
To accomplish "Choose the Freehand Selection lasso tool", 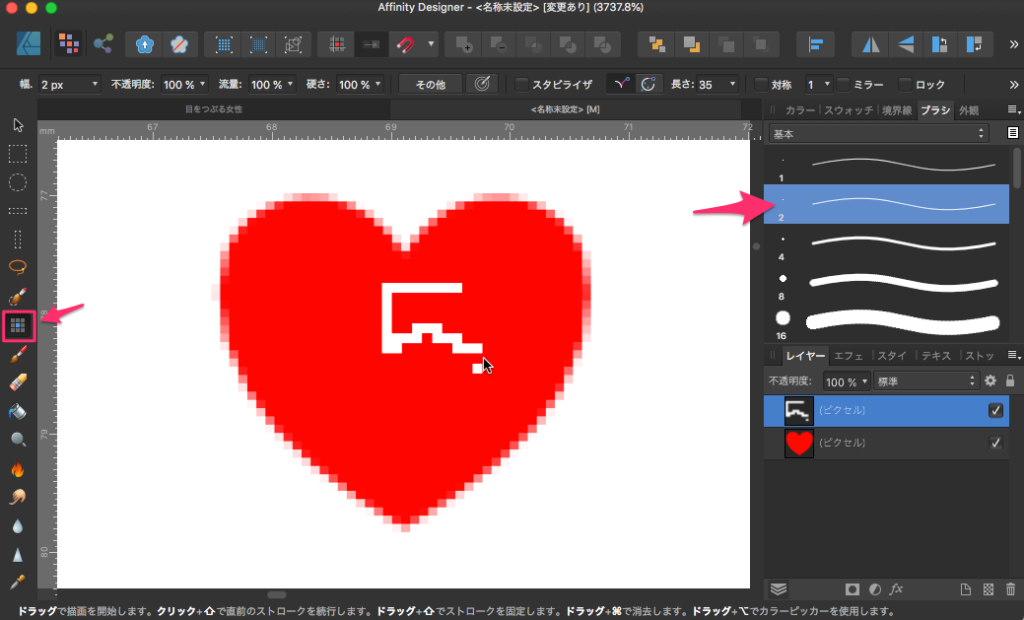I will tap(18, 267).
